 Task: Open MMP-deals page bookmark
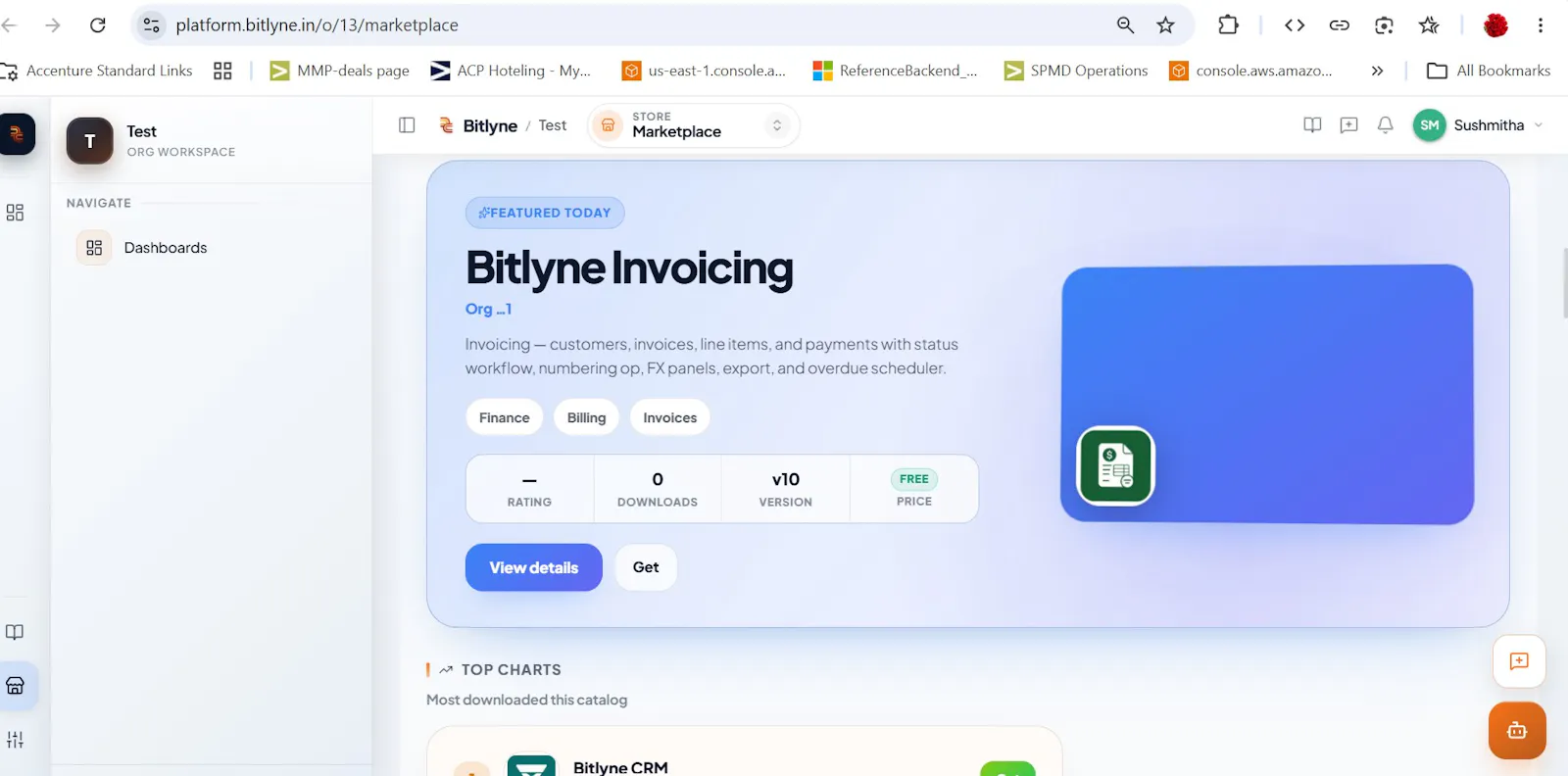tap(340, 71)
